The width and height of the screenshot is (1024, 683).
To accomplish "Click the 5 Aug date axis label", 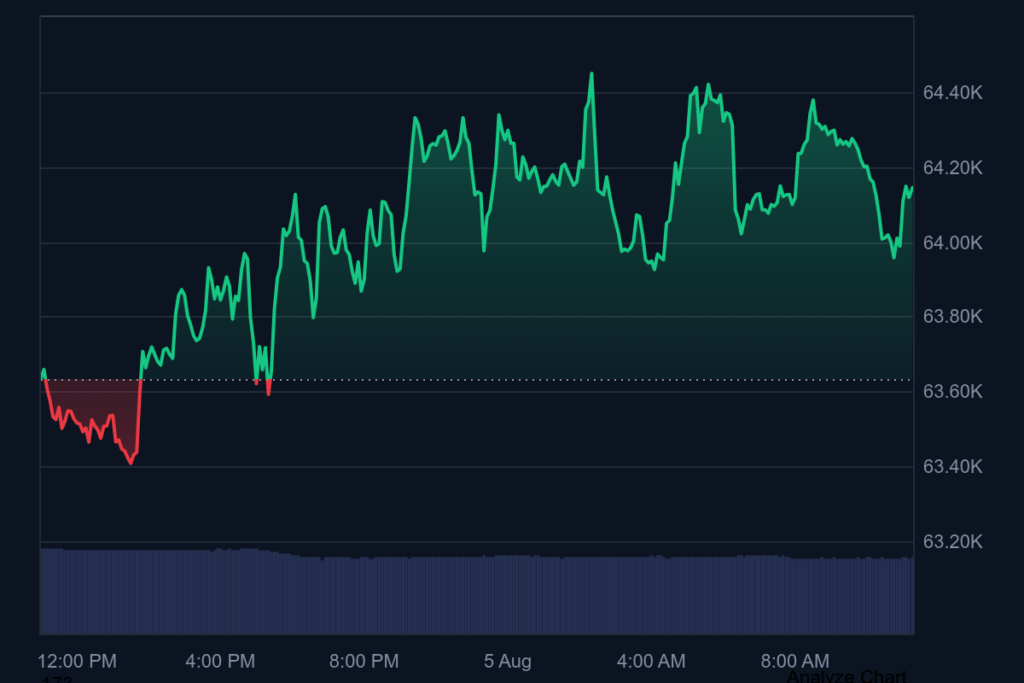I will pos(507,661).
